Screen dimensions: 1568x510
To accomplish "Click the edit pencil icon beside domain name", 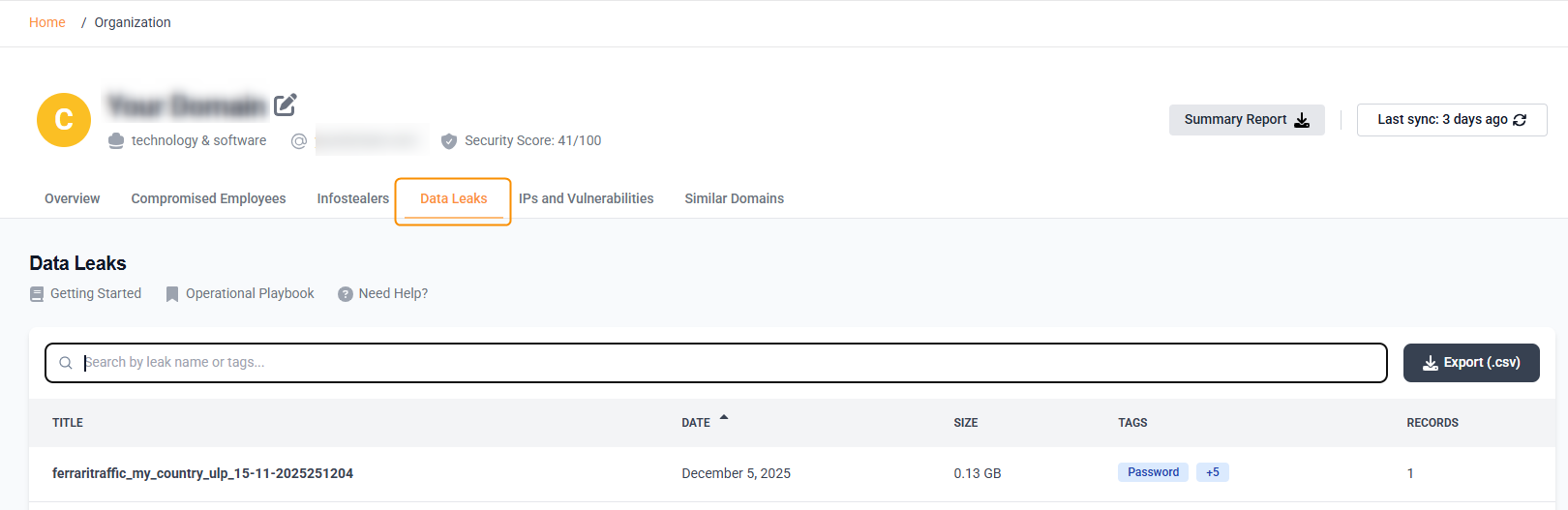I will point(285,105).
